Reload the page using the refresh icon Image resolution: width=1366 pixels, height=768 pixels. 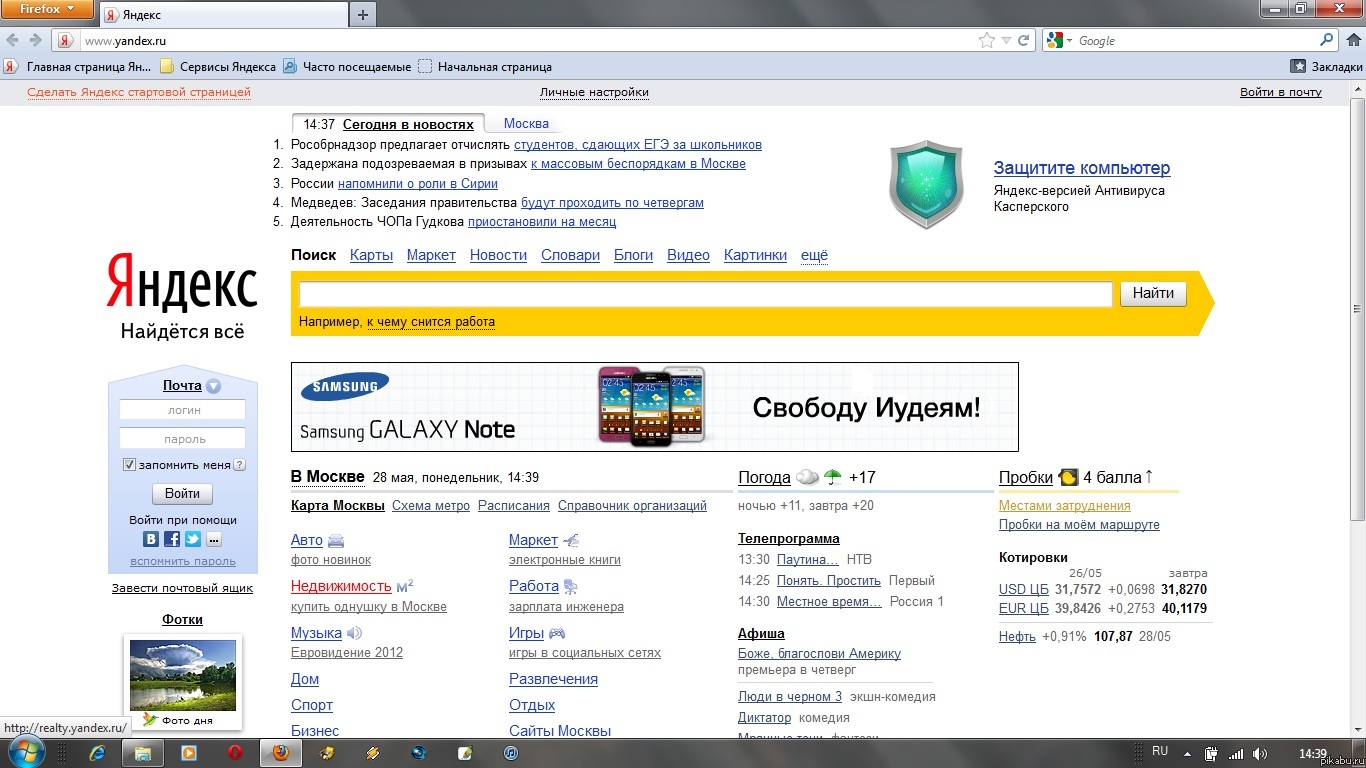(x=1023, y=41)
